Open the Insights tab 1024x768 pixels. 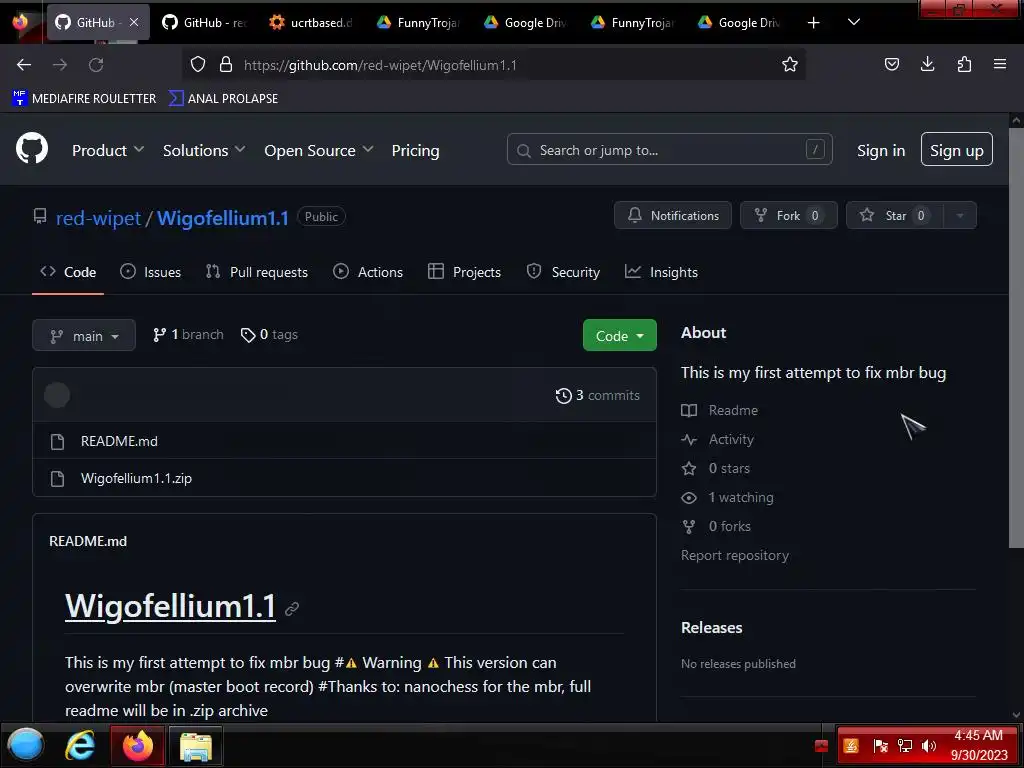[x=661, y=272]
